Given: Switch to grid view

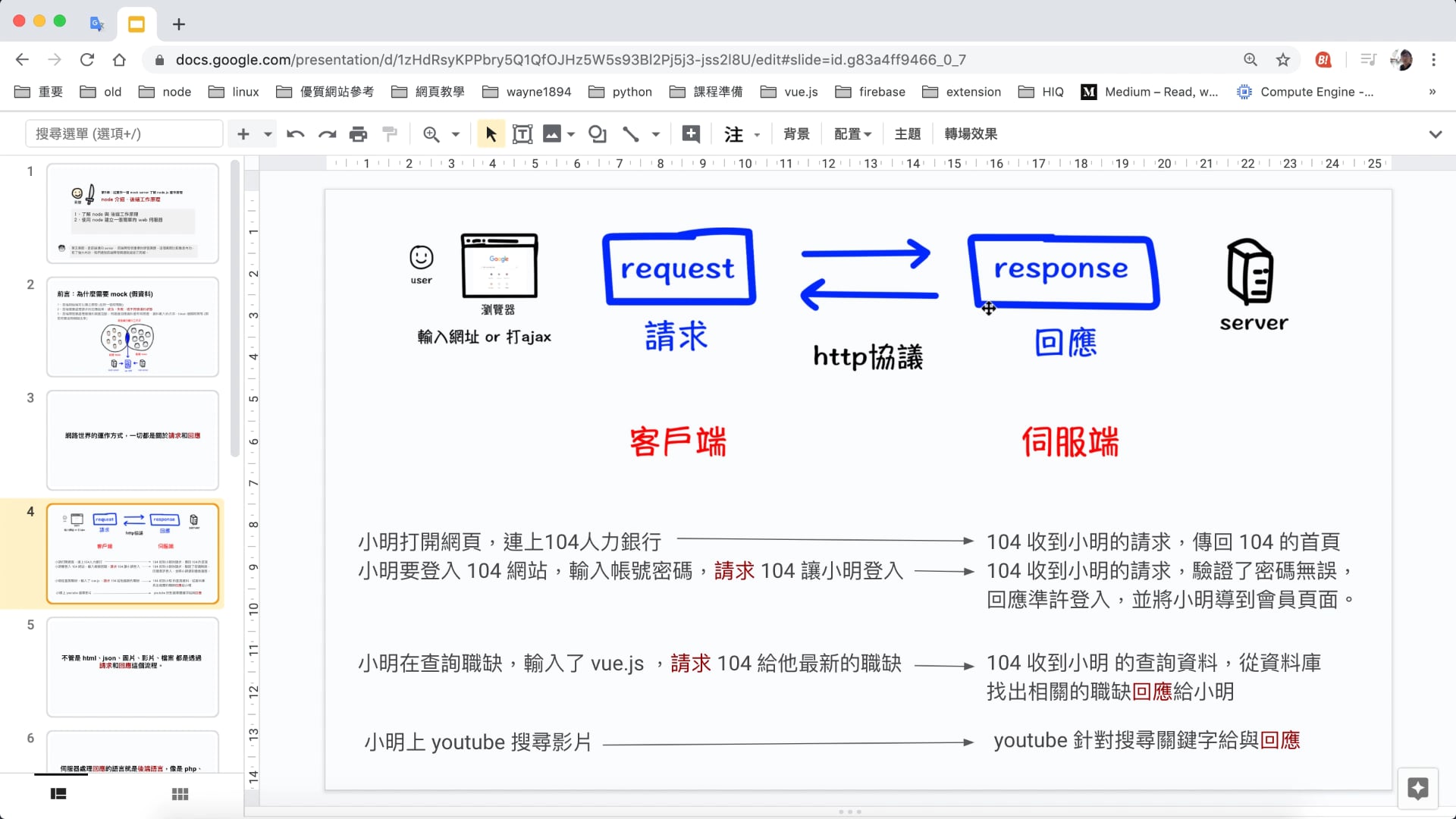Looking at the screenshot, I should coord(180,794).
